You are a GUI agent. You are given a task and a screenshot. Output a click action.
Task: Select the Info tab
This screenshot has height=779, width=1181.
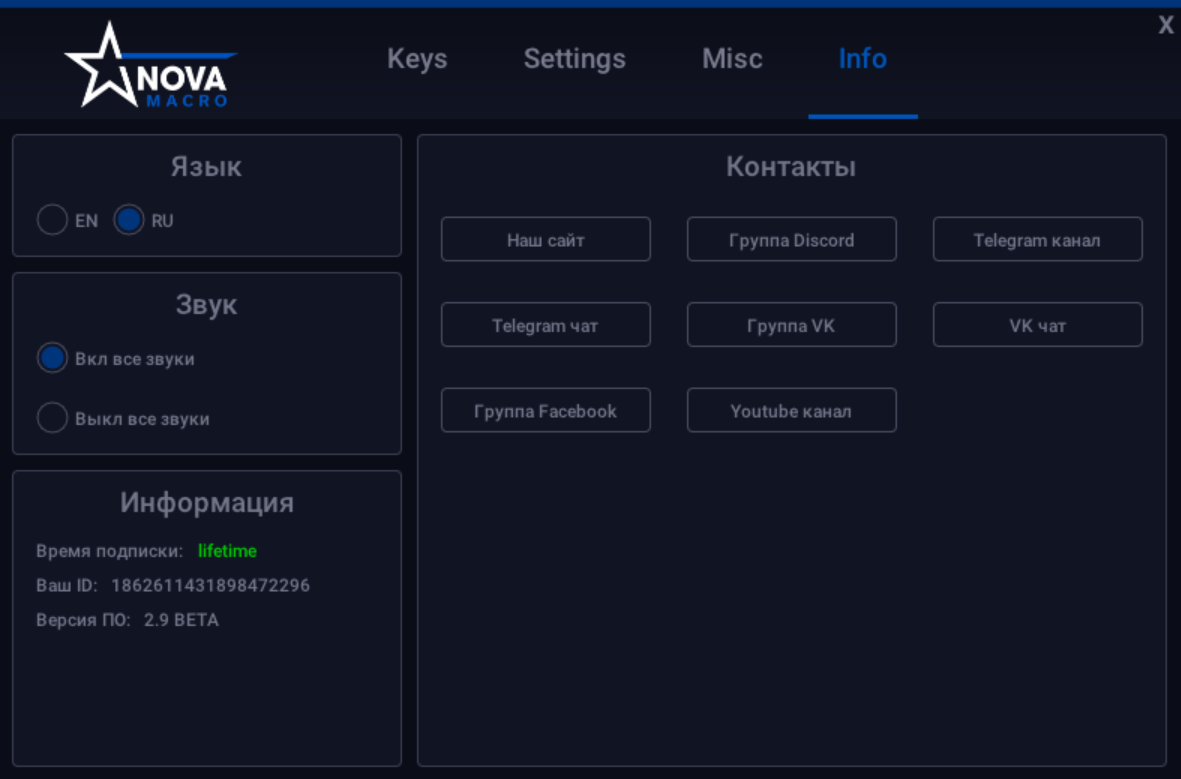[862, 59]
